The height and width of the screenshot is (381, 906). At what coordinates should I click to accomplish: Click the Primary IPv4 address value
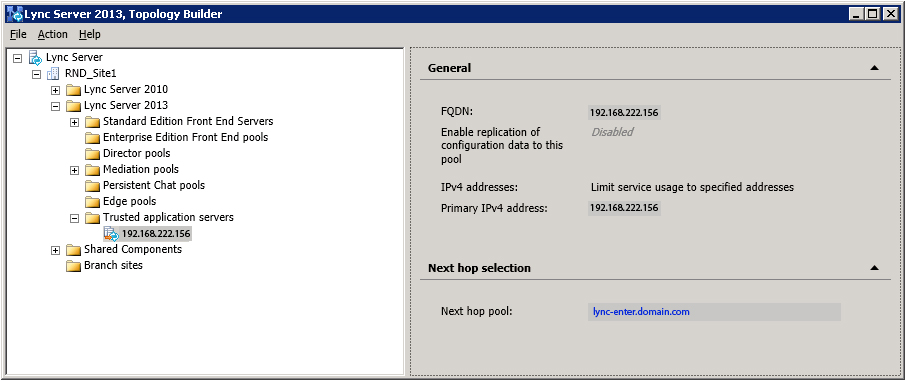[624, 208]
